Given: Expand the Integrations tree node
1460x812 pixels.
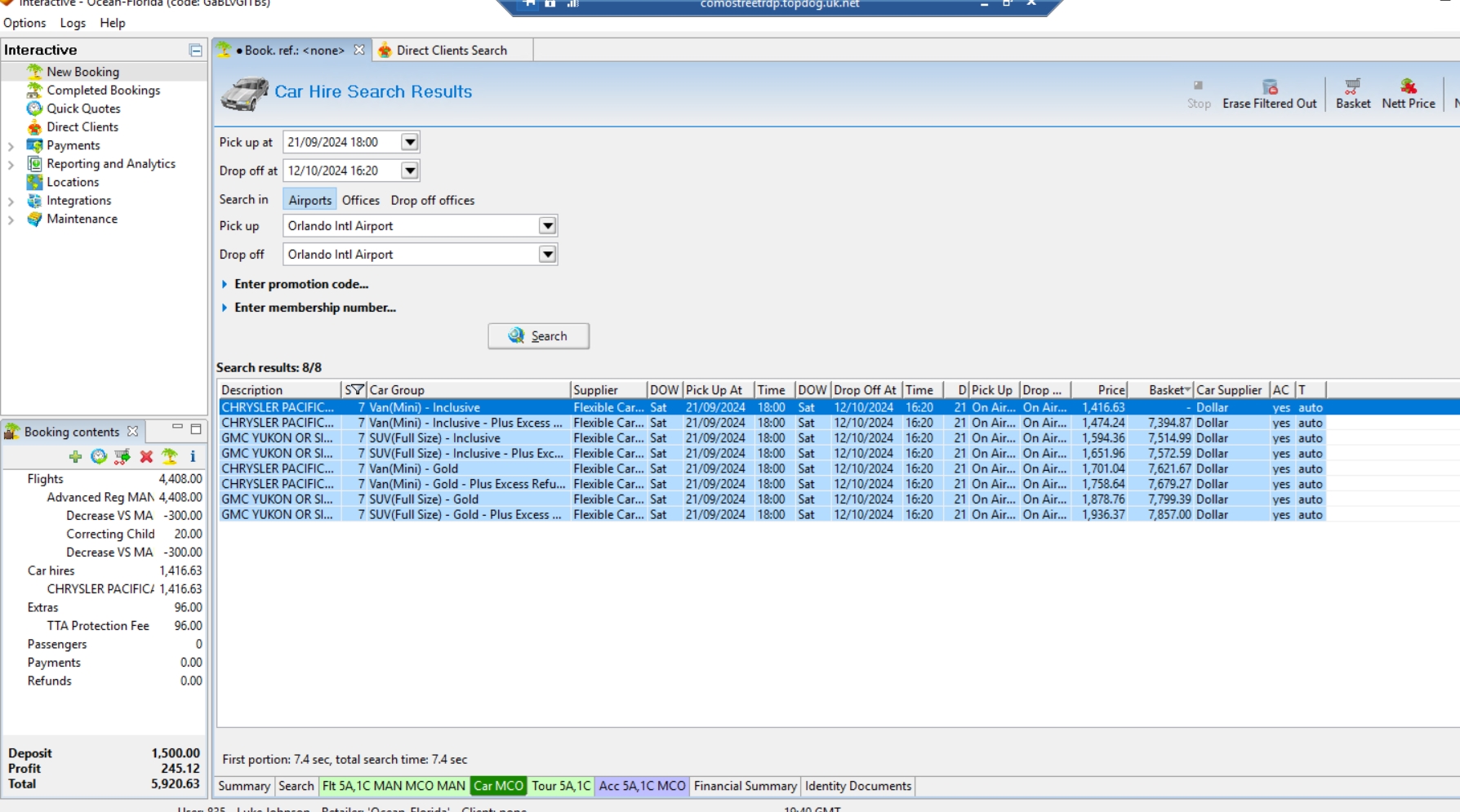Looking at the screenshot, I should point(11,201).
